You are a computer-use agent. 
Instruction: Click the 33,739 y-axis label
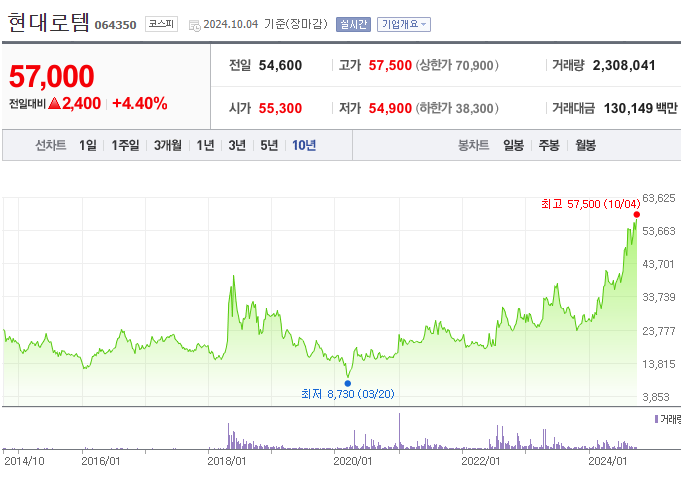(x=659, y=297)
